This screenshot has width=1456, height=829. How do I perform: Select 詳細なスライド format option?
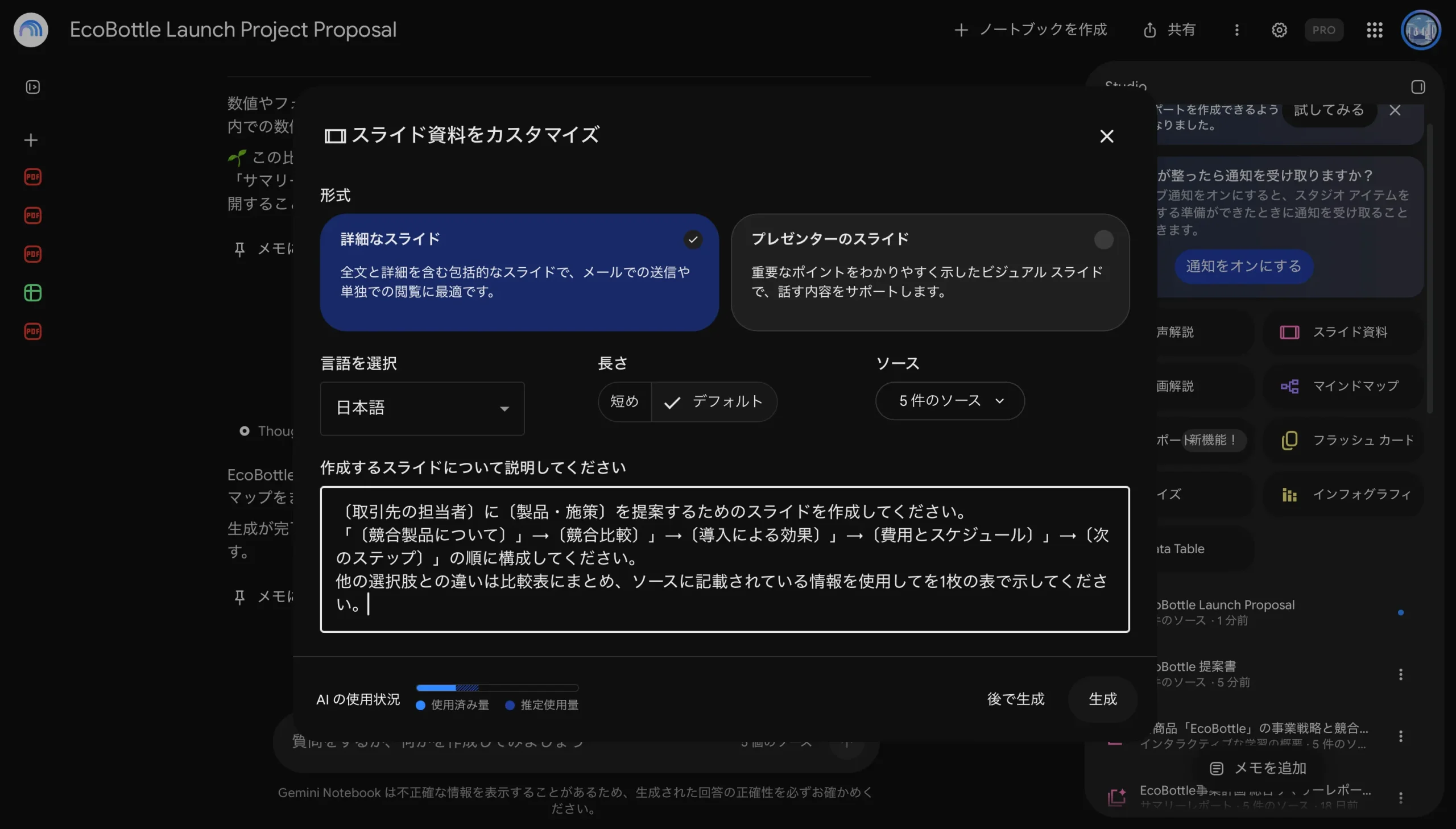pos(519,272)
